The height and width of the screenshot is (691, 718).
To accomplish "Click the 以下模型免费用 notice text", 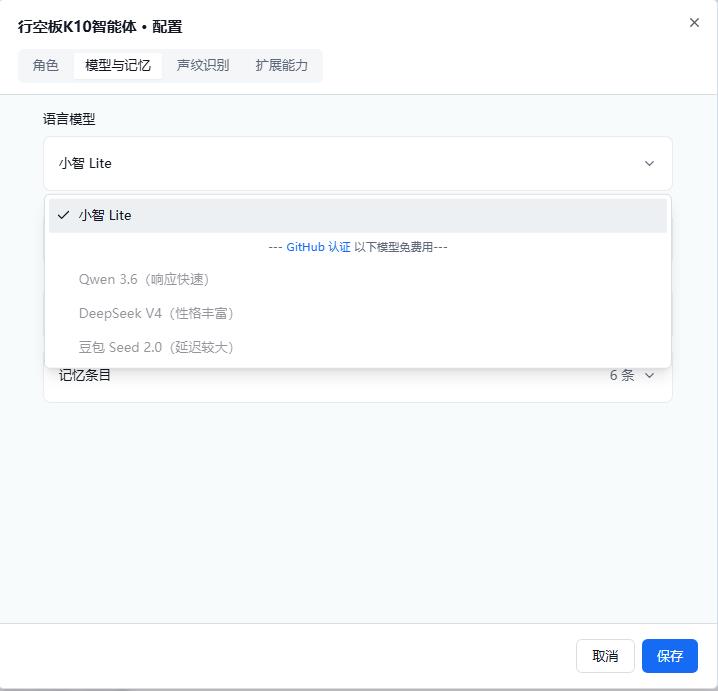I will tap(393, 247).
